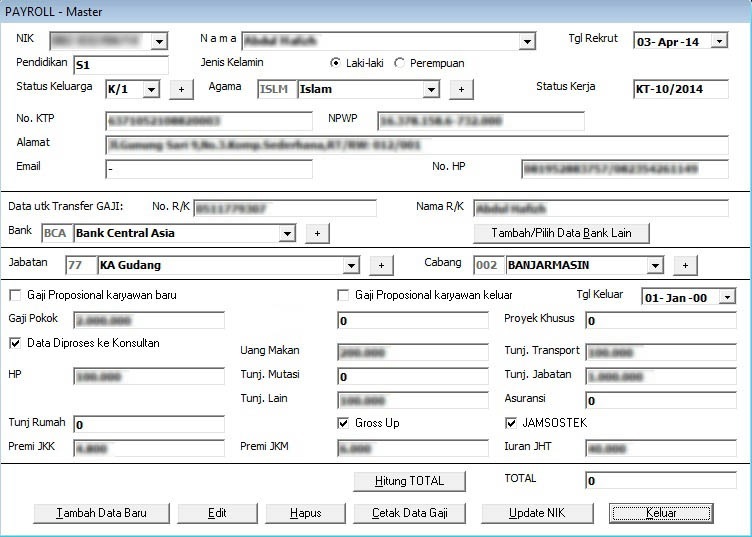
Task: Expand the Jabatan KA Gudang dropdown
Action: click(x=351, y=265)
